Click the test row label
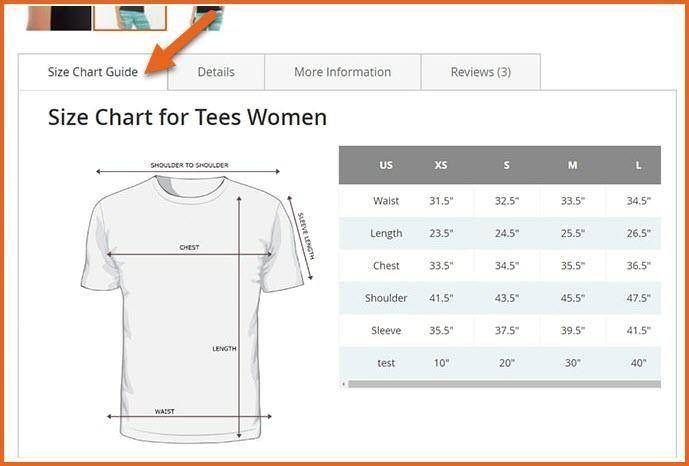Screen dimensions: 689x466 [386, 363]
